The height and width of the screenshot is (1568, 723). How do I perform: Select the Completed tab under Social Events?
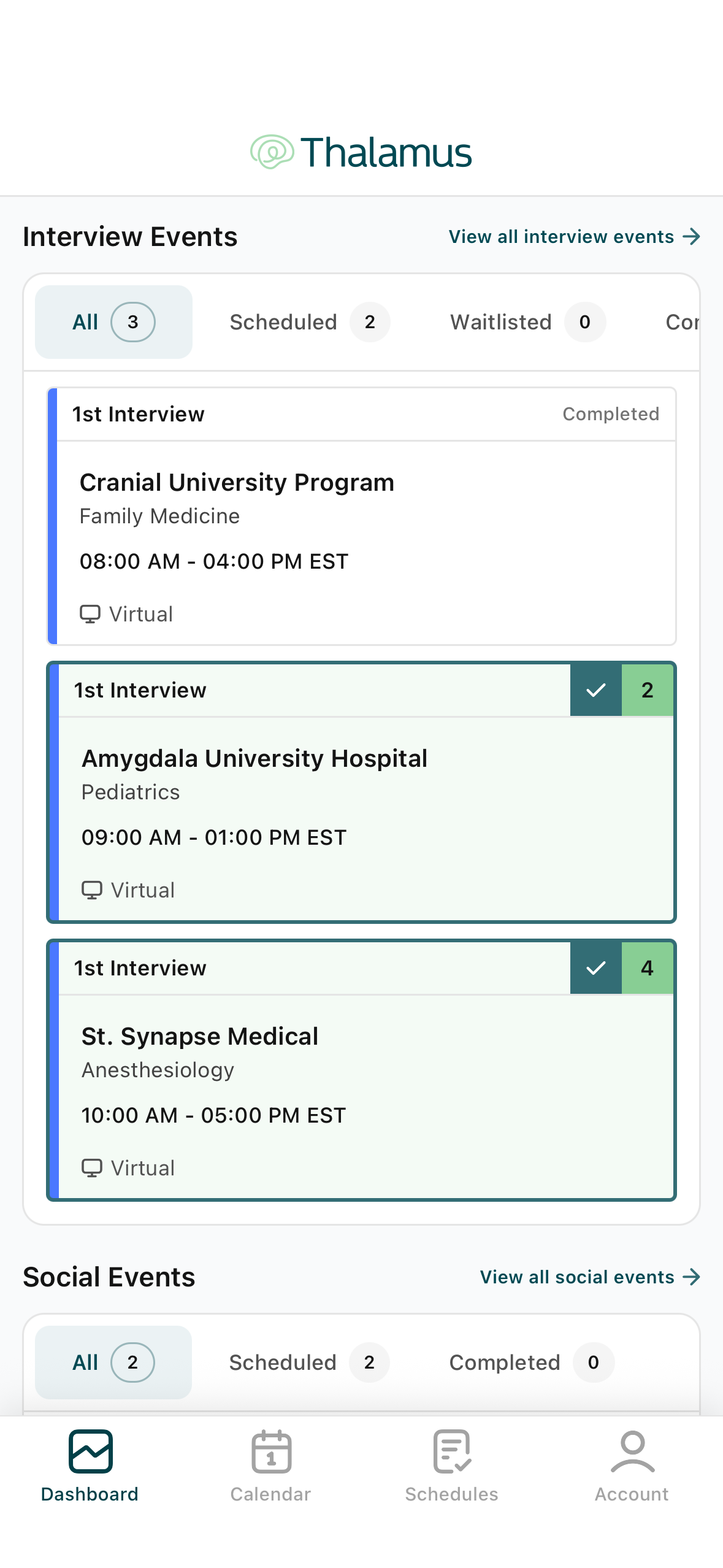532,1362
